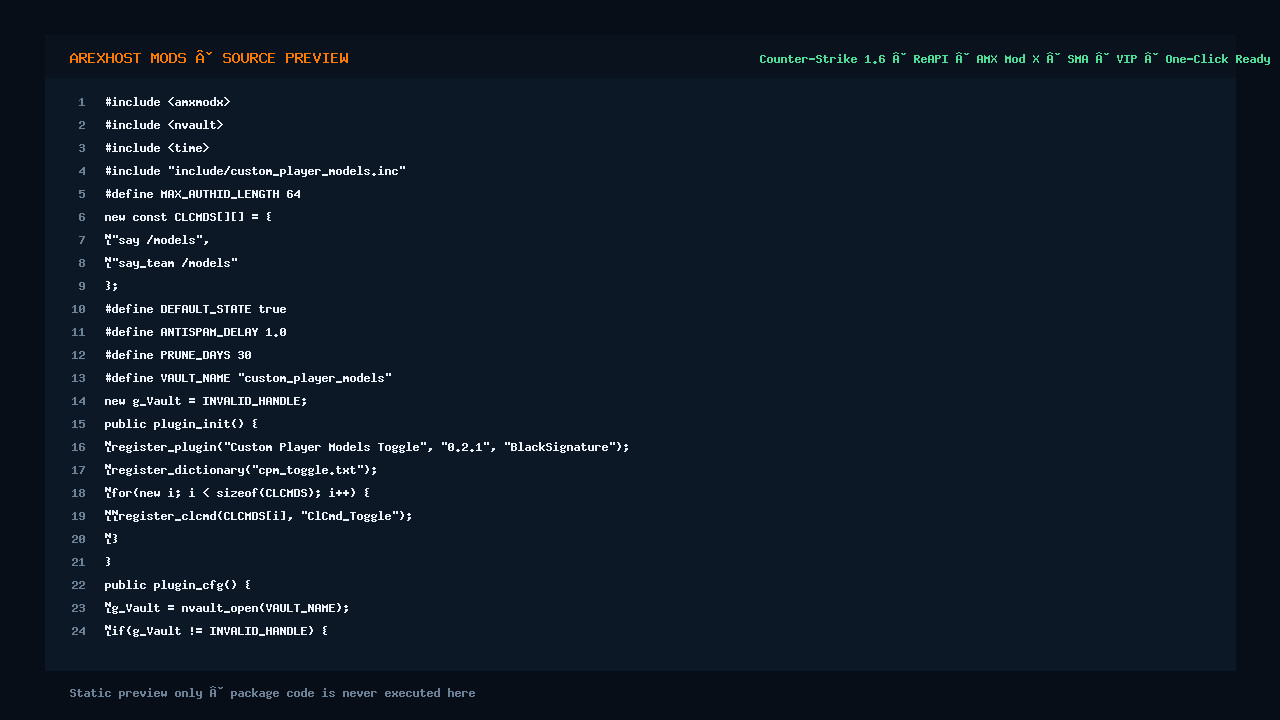Select the "if(g_Vault != INVALID_HANDLE) {" line

[x=216, y=631]
